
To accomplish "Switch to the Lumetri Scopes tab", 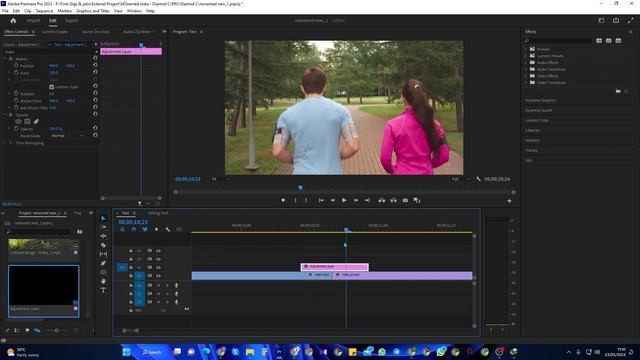I will [55, 31].
